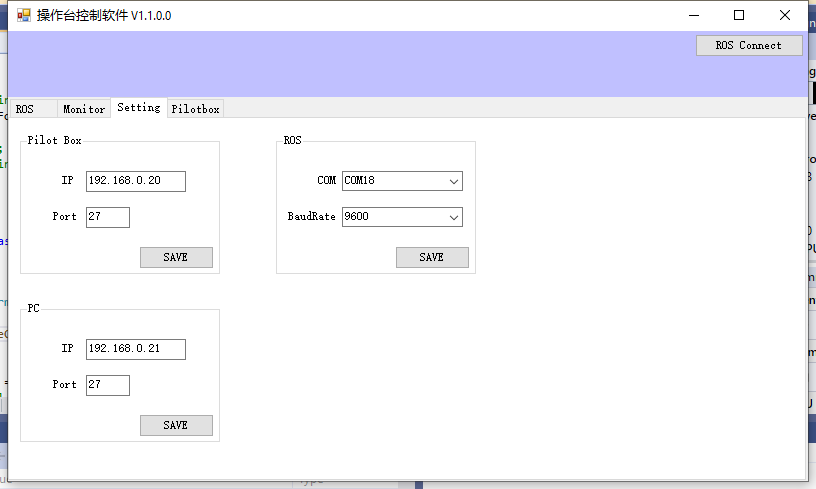Click the COM label in ROS group
Image resolution: width=816 pixels, height=489 pixels.
click(x=326, y=181)
